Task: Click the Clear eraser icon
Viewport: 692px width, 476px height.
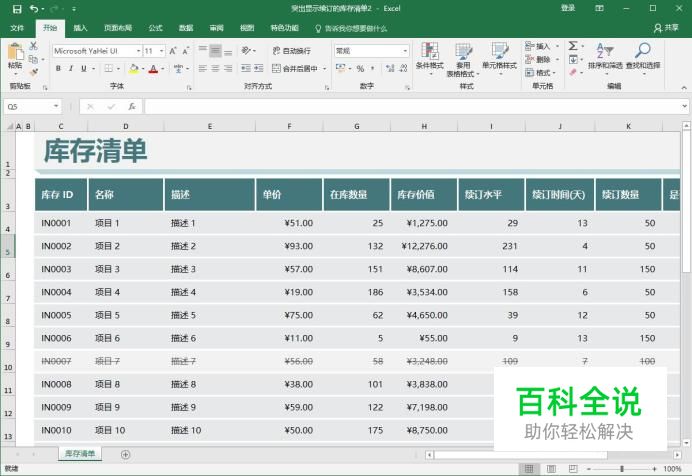Action: pyautogui.click(x=573, y=72)
